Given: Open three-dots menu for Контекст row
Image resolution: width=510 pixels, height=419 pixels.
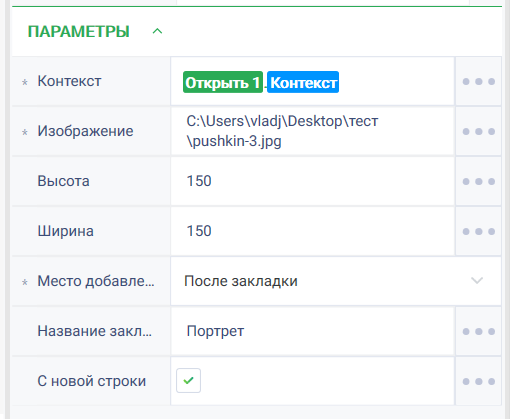Looking at the screenshot, I should pos(478,81).
